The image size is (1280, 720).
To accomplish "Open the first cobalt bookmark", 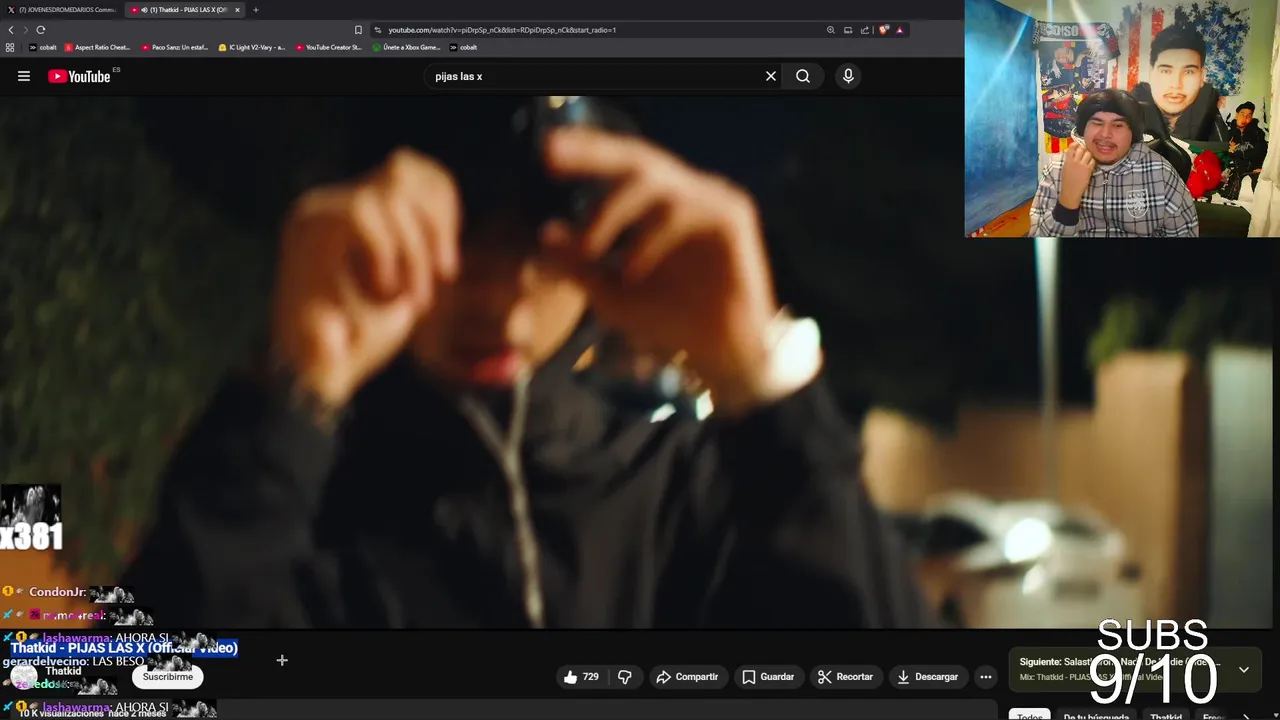I will (x=43, y=47).
